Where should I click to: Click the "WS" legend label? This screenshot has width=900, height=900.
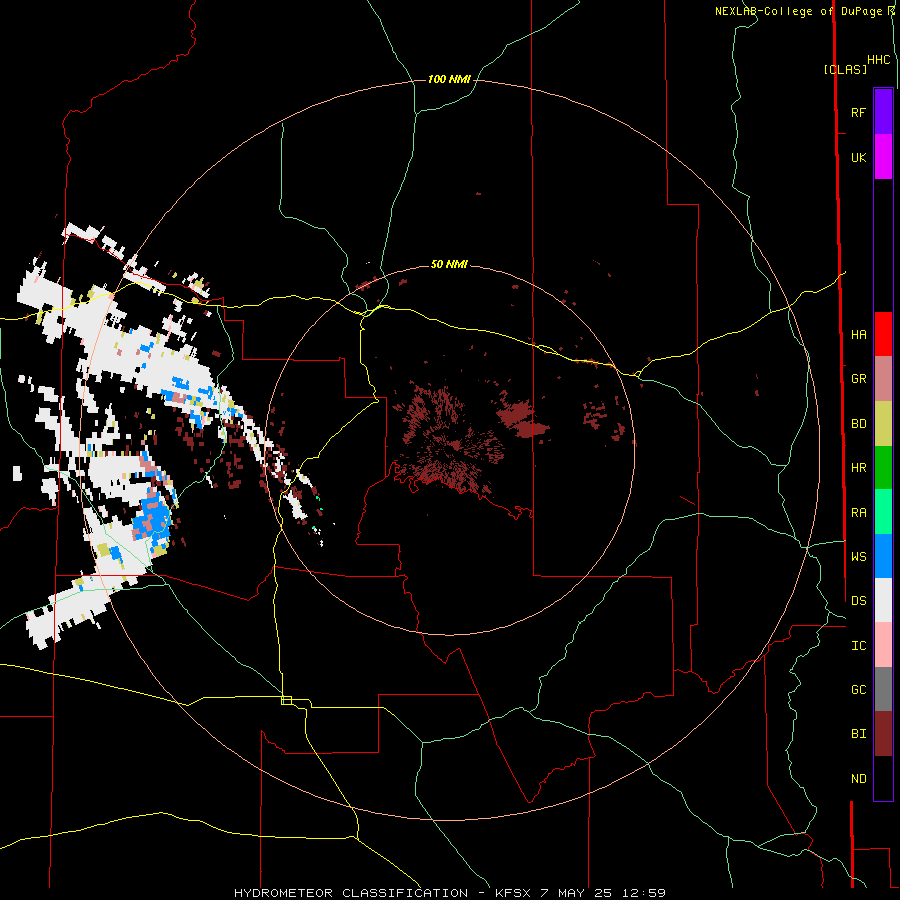pos(858,557)
